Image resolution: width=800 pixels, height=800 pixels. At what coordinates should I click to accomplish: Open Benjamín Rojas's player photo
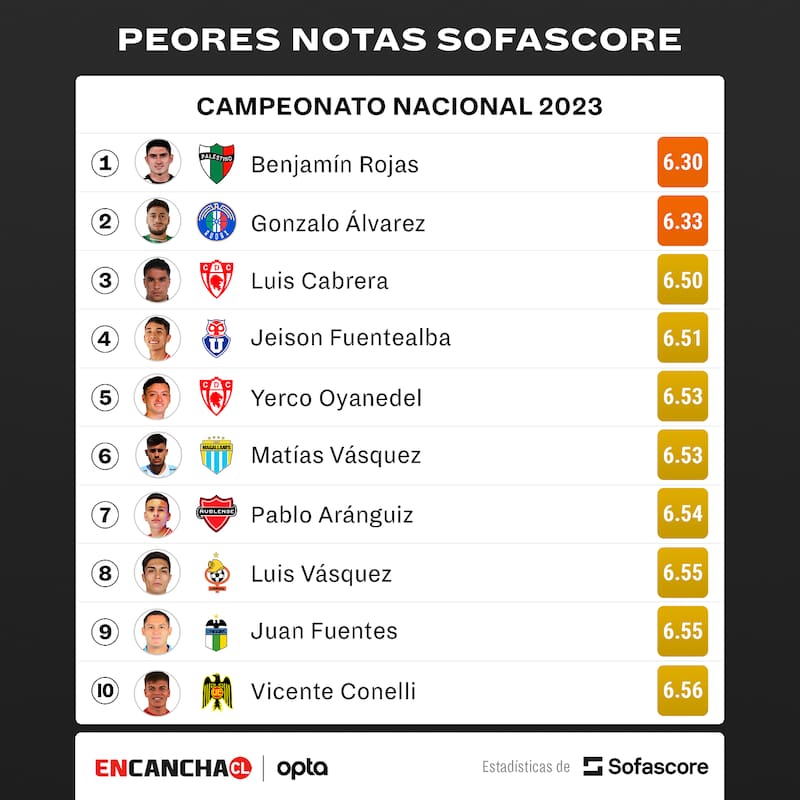pyautogui.click(x=158, y=162)
